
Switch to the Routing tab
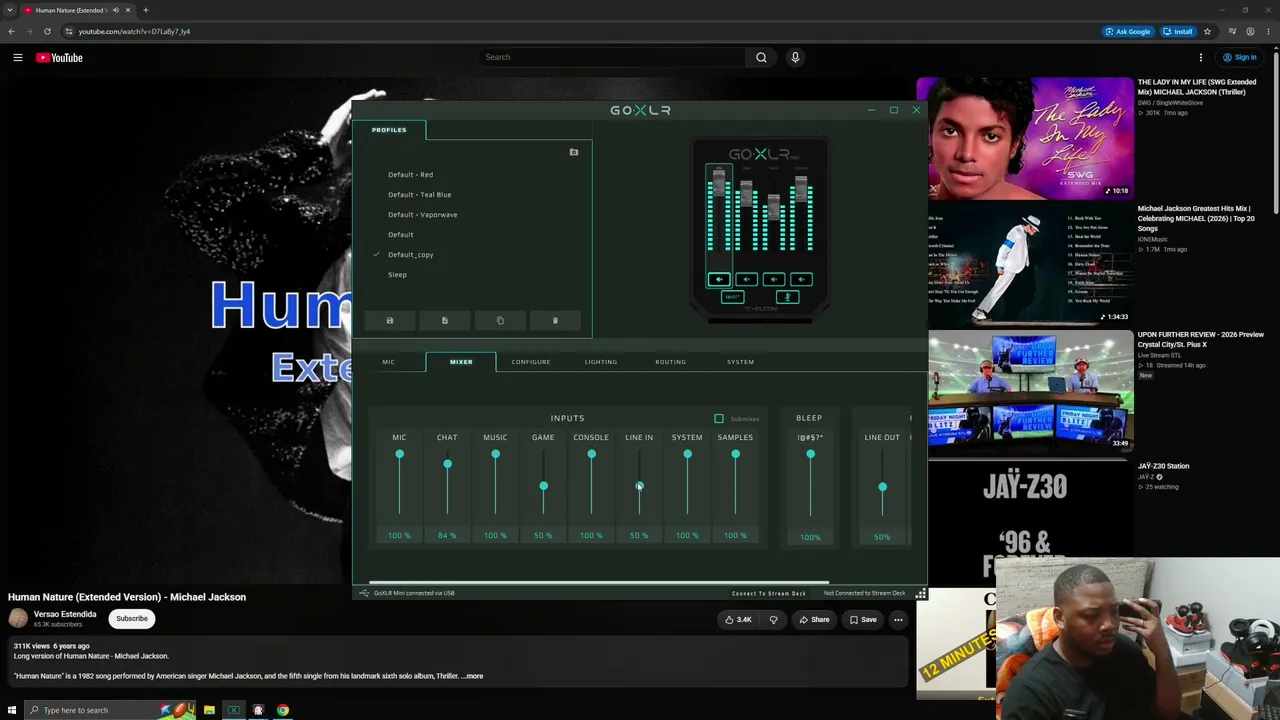(670, 362)
